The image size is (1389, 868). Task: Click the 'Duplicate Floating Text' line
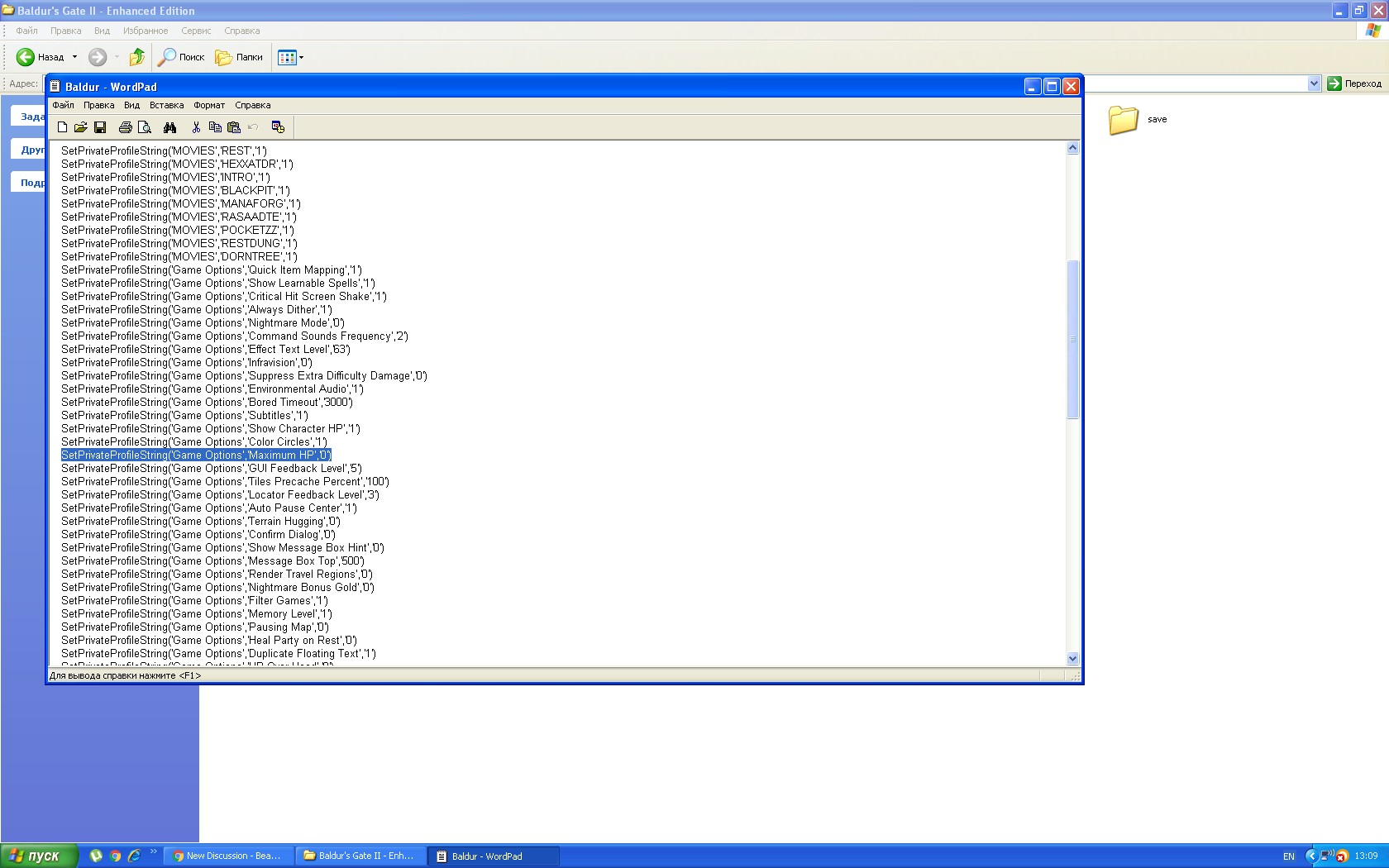(x=218, y=654)
